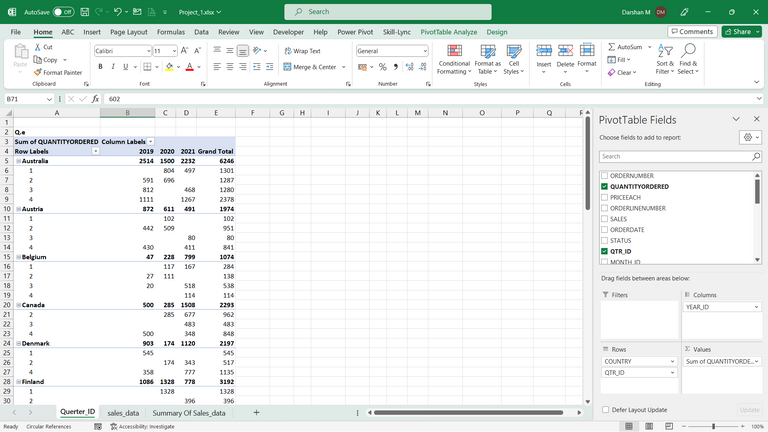Add a new sheet with plus button
Viewport: 768px width, 432px height.
(256, 412)
